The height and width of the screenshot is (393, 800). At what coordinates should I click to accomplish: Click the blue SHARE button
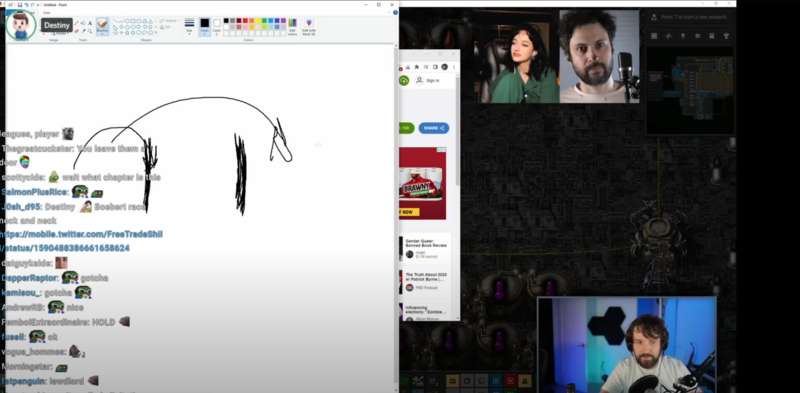tap(434, 128)
